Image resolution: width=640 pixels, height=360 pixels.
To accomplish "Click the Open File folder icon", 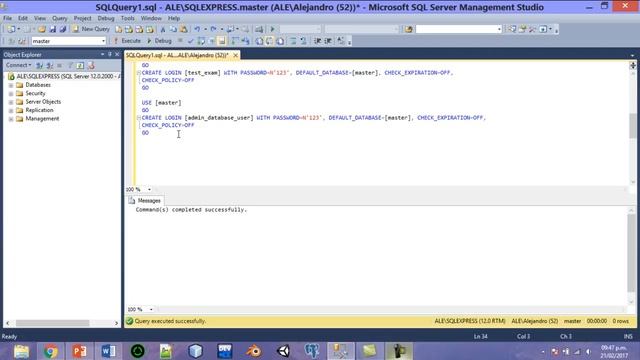I will [x=42, y=29].
